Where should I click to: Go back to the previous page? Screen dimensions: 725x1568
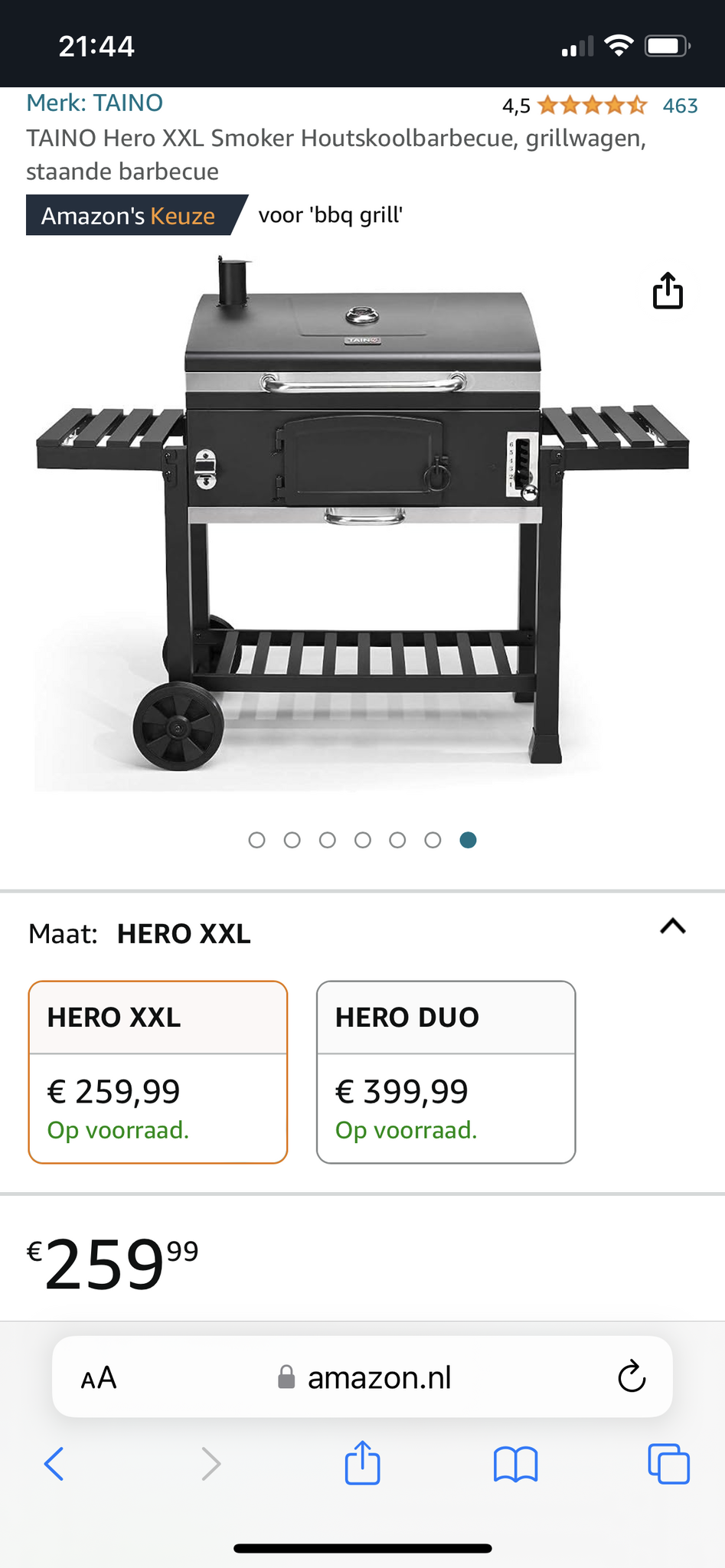[54, 1464]
